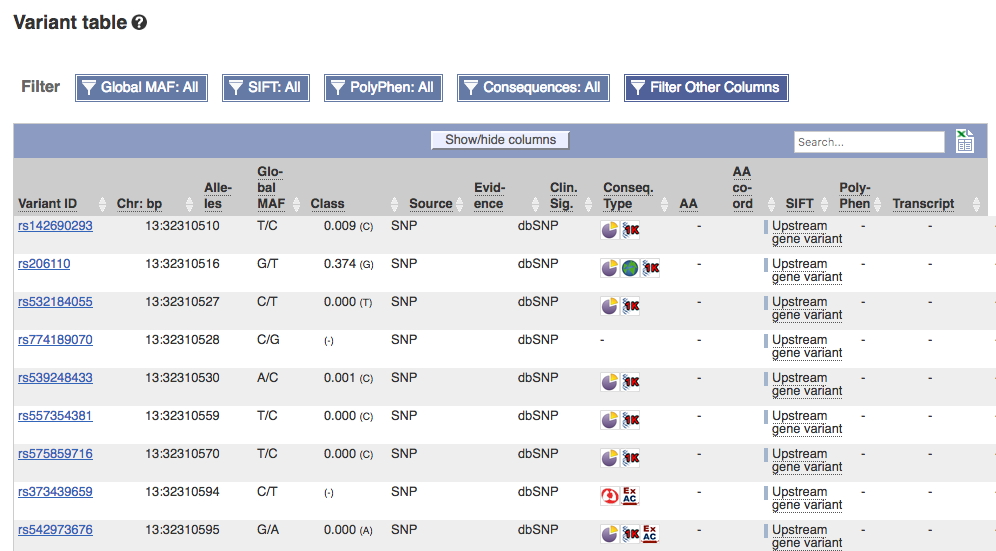Click the Show/hide columns button
This screenshot has width=996, height=551.
point(500,140)
